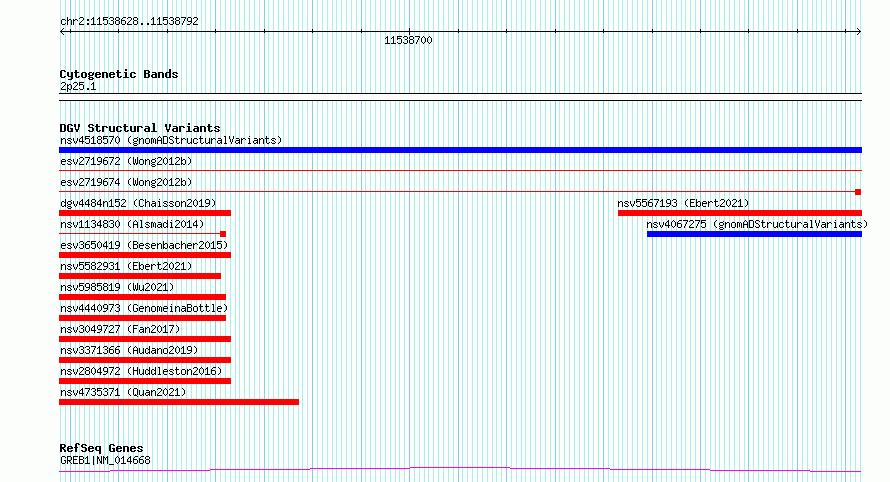Click the red end box of esv2719674
The image size is (890, 482).
pos(858,192)
